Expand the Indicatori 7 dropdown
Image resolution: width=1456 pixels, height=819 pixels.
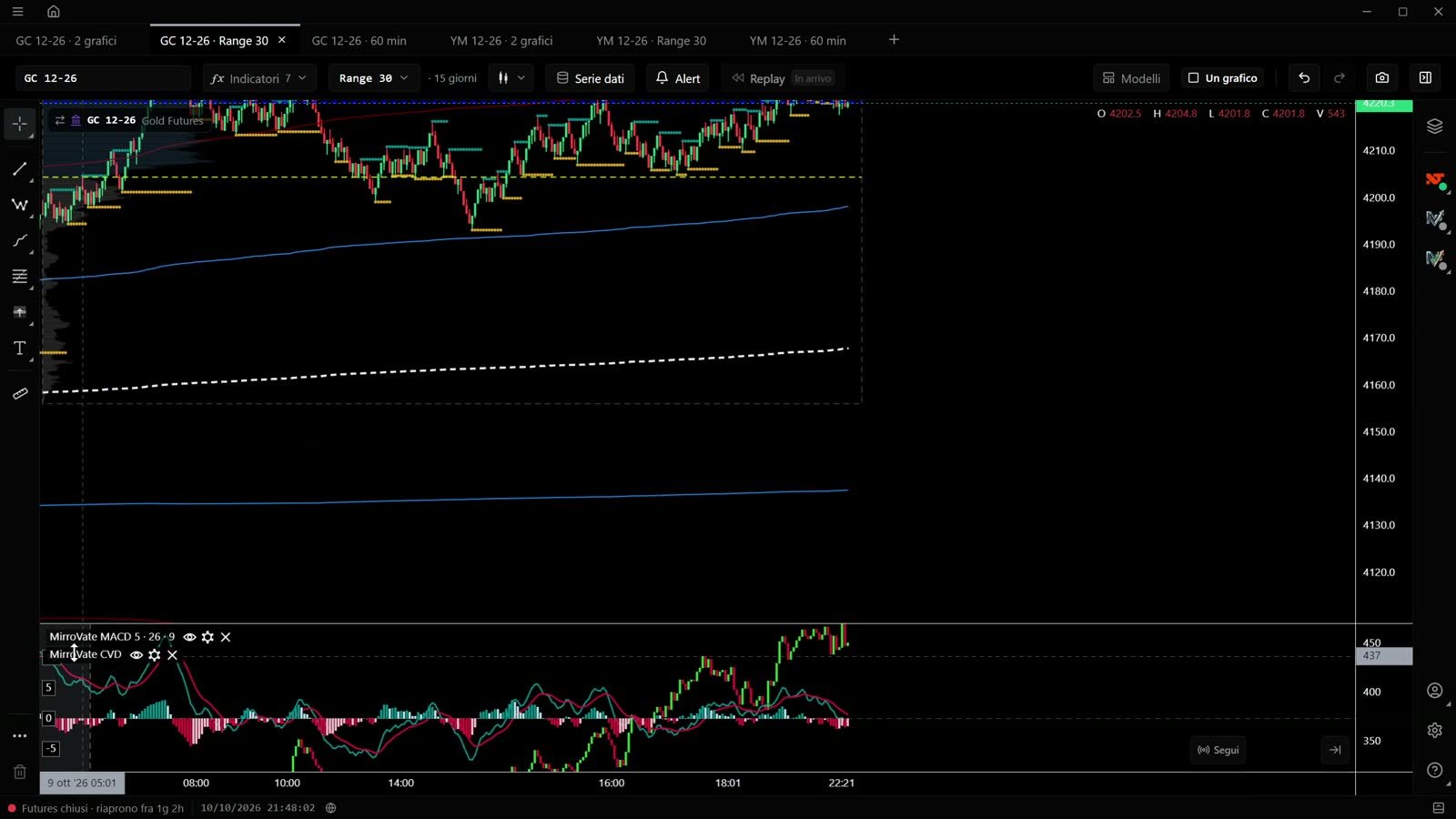pyautogui.click(x=258, y=78)
